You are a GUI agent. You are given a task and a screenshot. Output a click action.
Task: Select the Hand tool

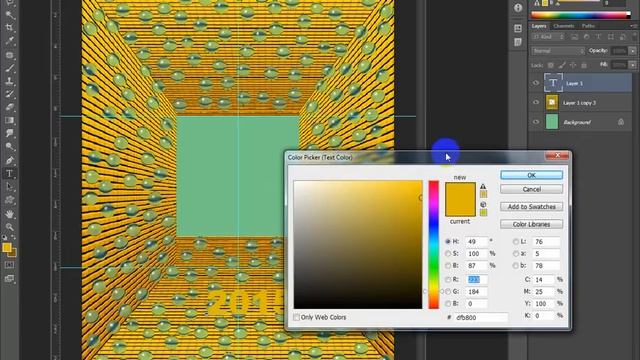pyautogui.click(x=9, y=213)
